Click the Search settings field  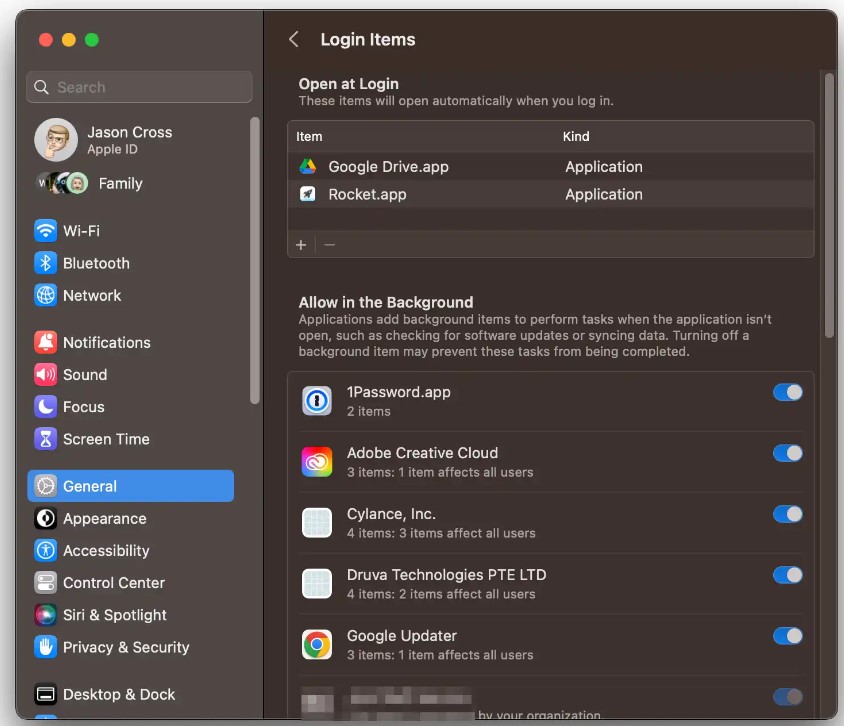(139, 87)
